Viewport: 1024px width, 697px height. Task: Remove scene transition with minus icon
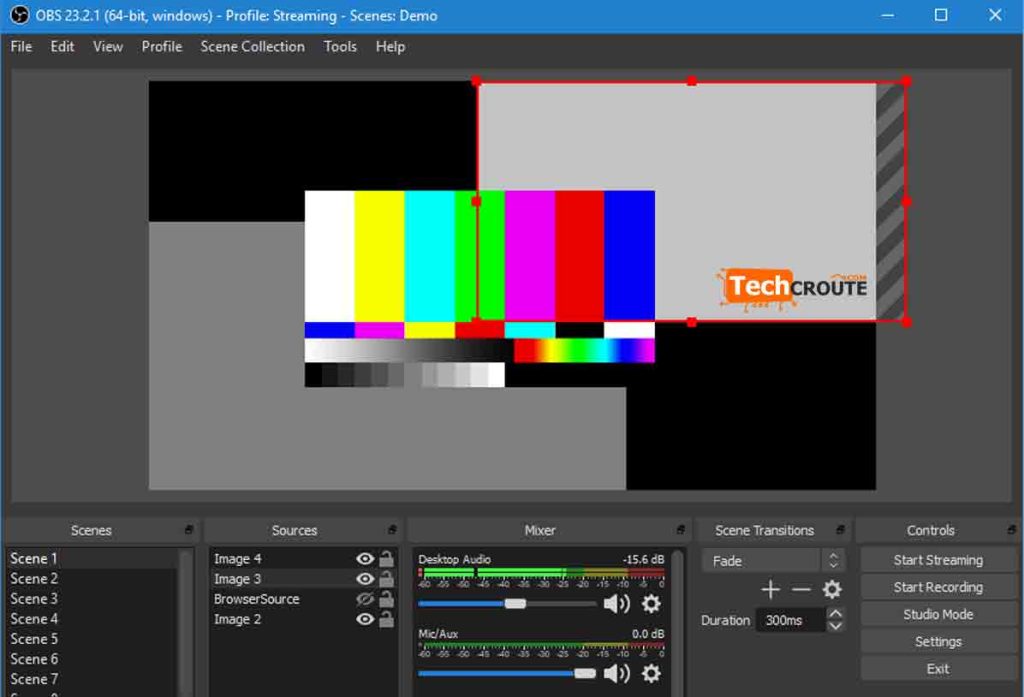point(801,589)
